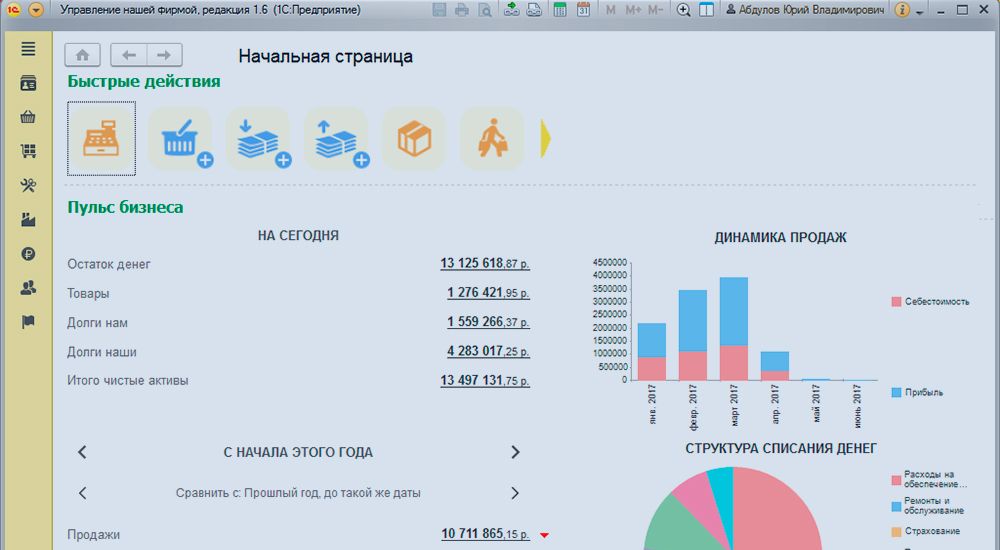Click the M memory button
The height and width of the screenshot is (550, 1000).
coord(610,10)
